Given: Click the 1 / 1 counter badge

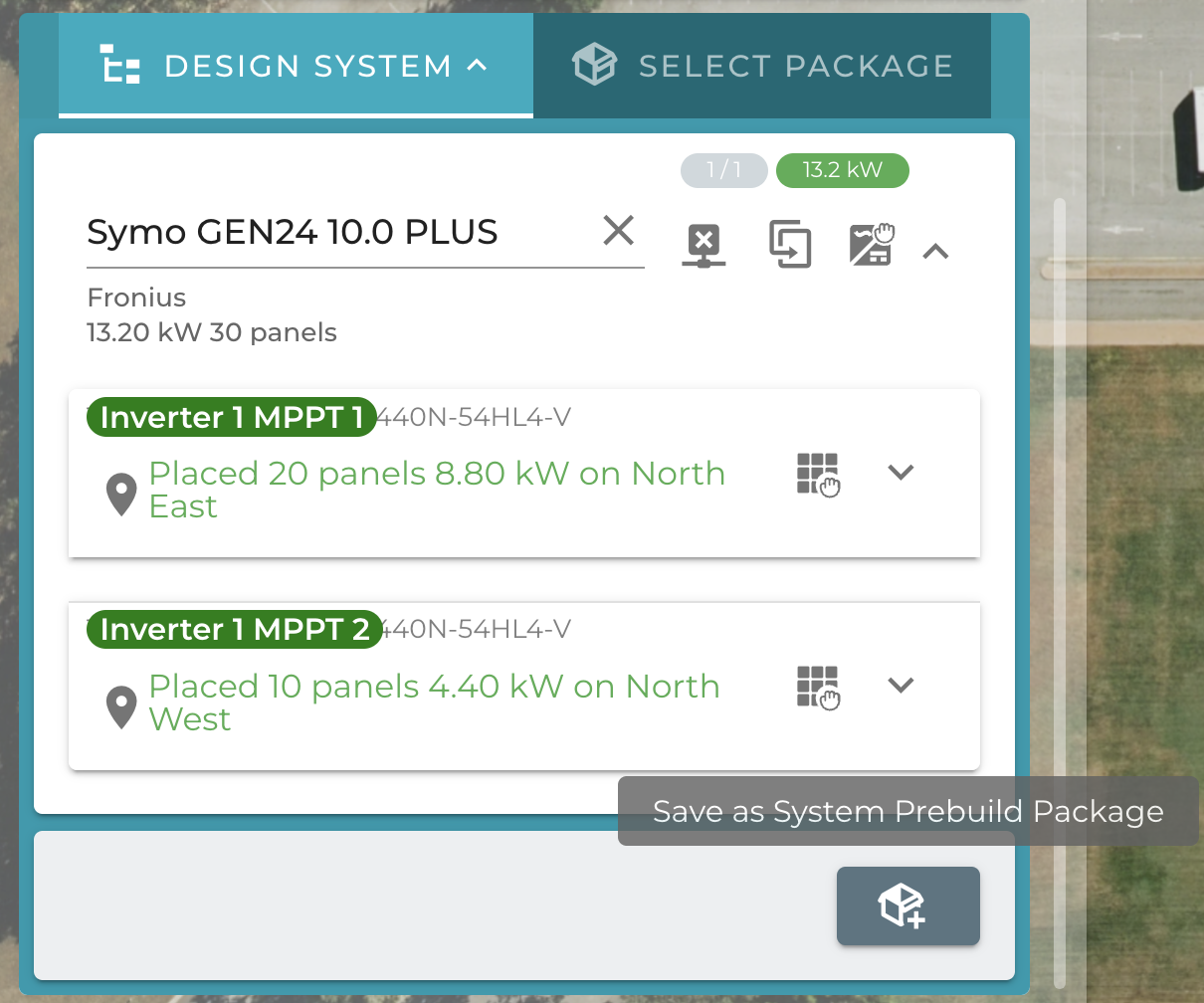Looking at the screenshot, I should 724,170.
